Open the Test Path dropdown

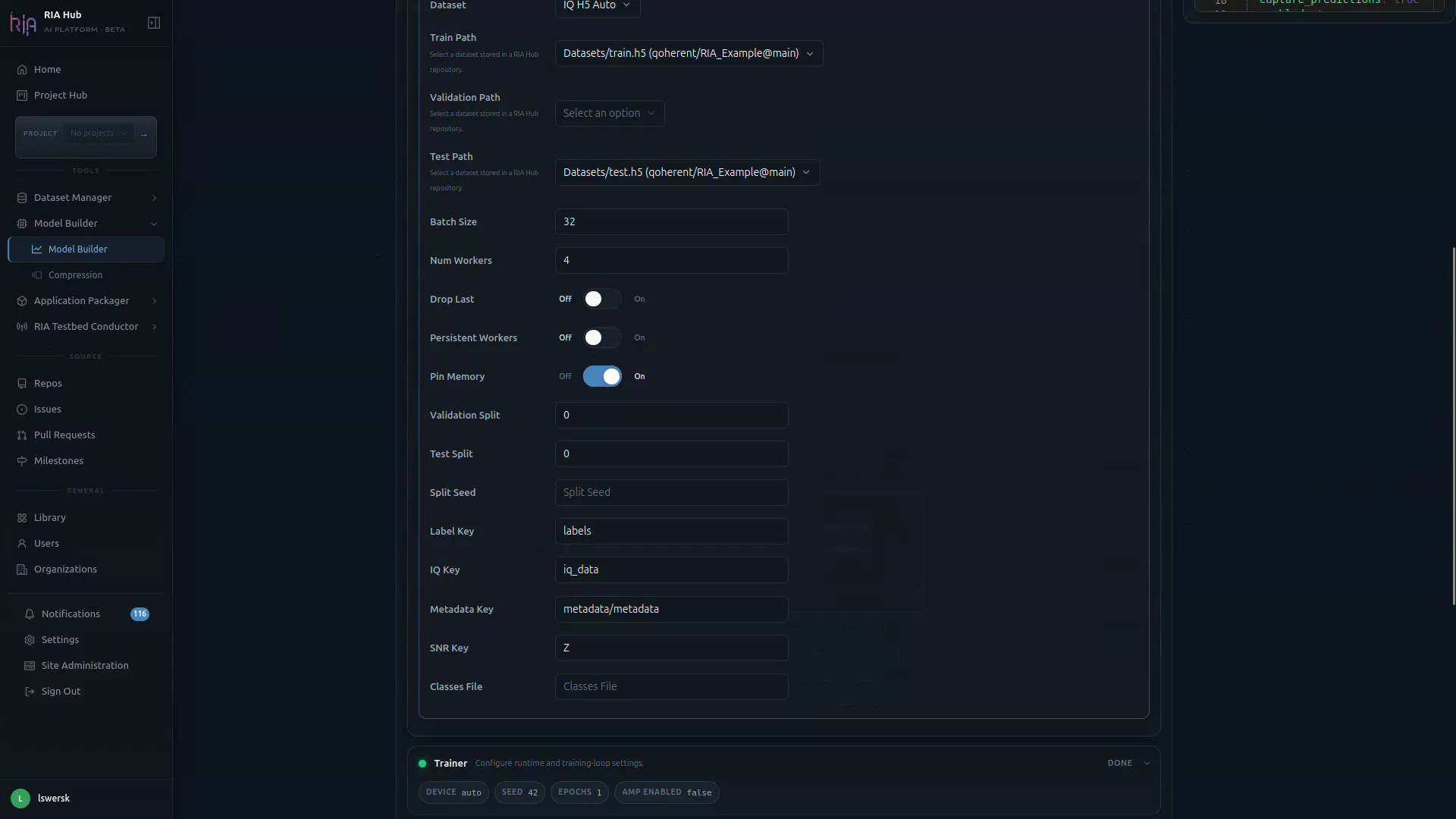tap(687, 173)
